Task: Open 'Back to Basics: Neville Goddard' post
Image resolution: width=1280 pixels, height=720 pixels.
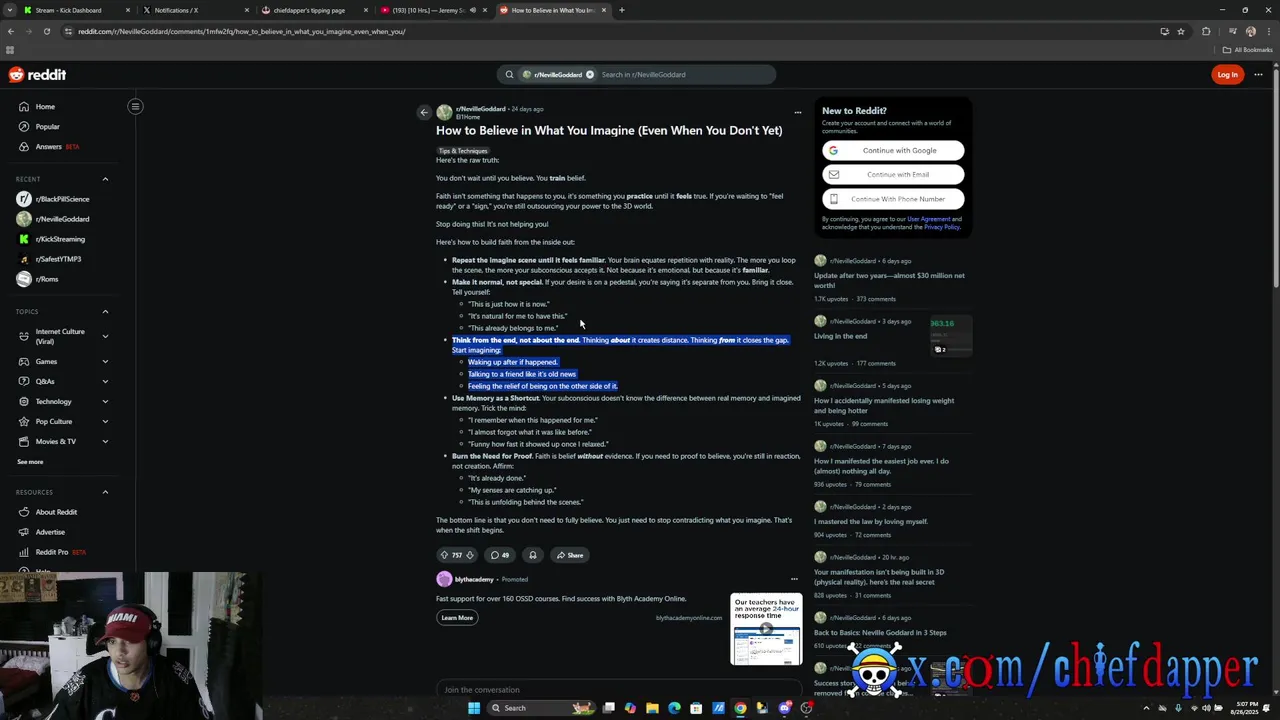Action: pyautogui.click(x=880, y=632)
